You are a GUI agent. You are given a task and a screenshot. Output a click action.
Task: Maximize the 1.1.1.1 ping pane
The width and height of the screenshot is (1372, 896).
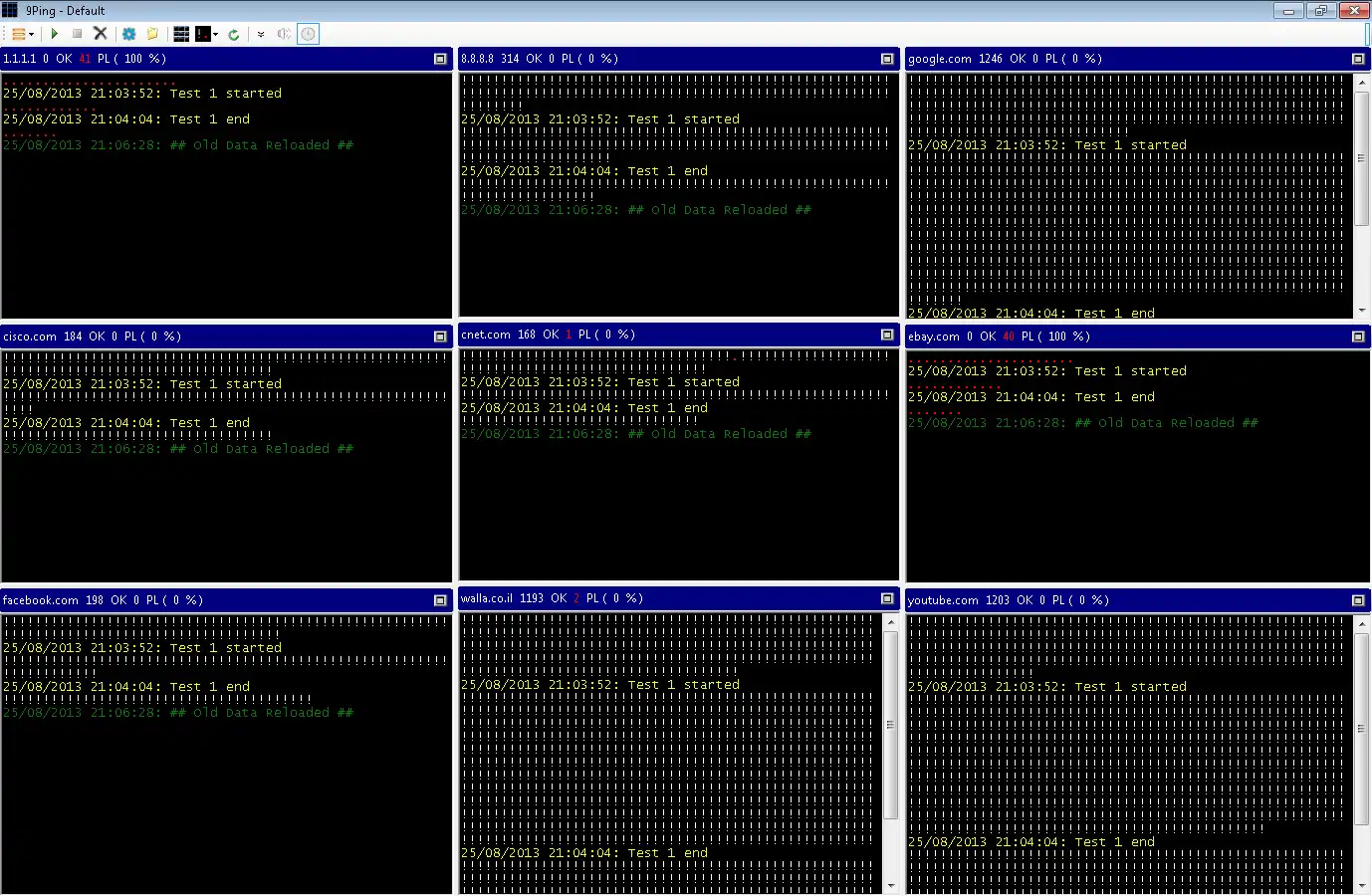440,59
